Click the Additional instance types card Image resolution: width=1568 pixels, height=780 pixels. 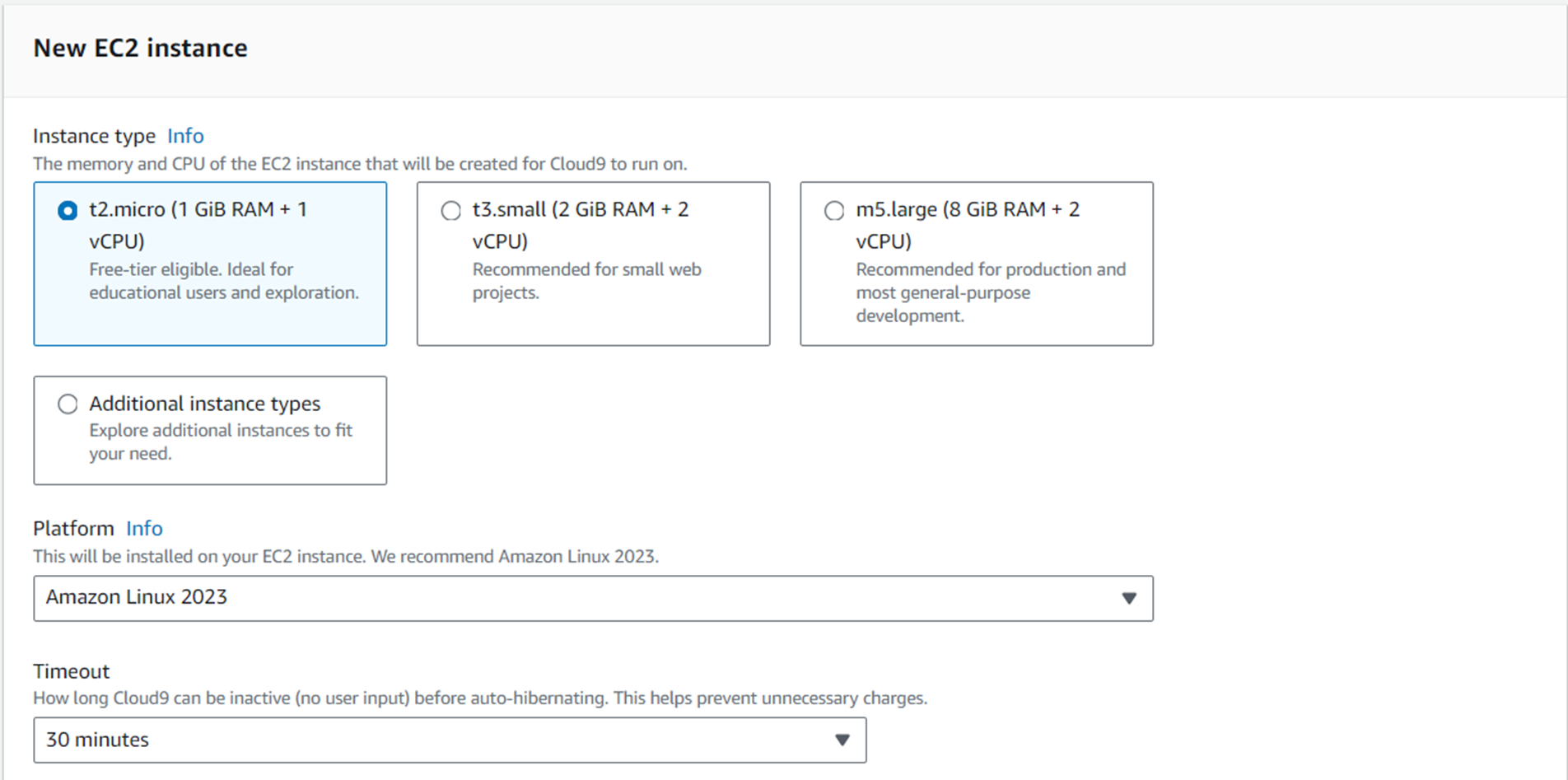[210, 430]
